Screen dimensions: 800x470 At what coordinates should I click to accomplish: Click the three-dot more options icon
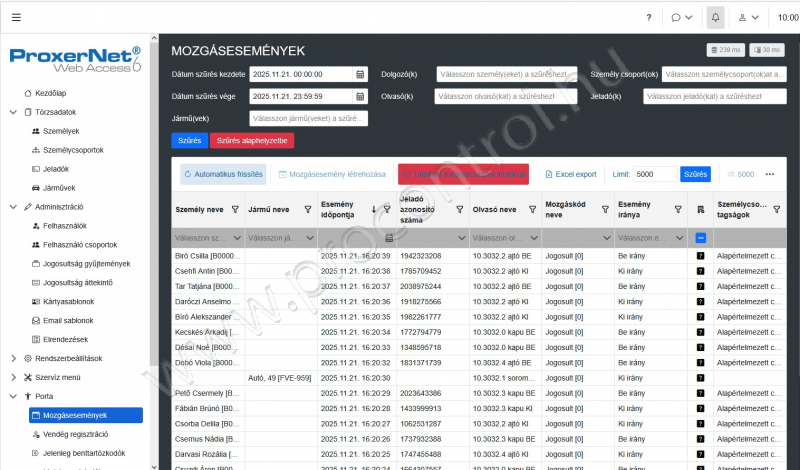(770, 174)
